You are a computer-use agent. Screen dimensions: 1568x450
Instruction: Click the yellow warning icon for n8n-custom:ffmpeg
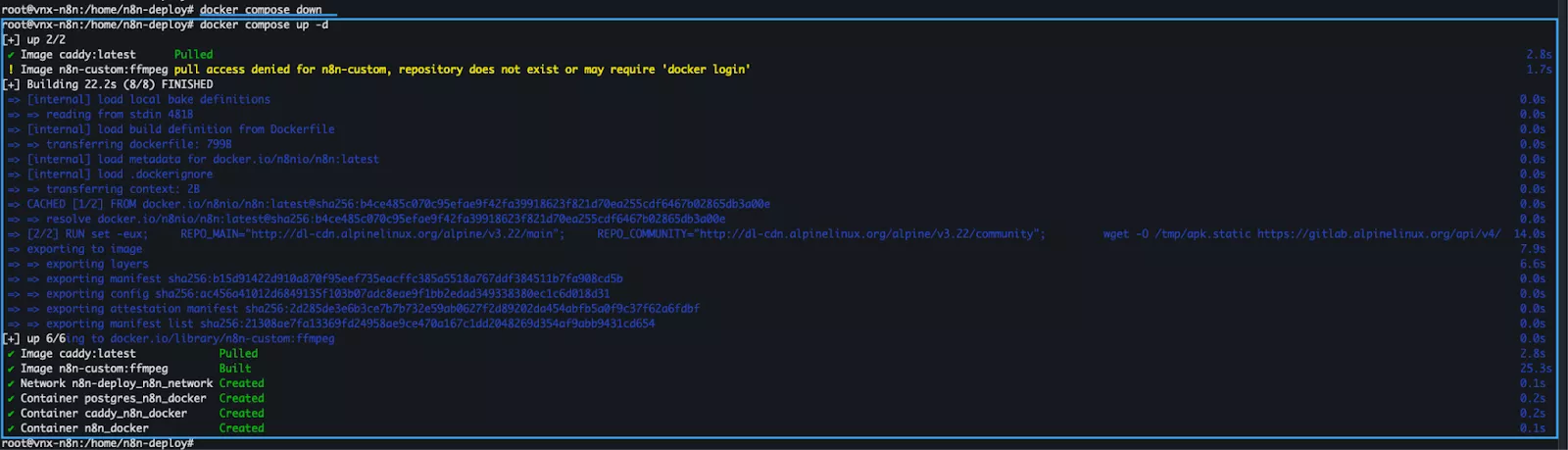click(11, 70)
